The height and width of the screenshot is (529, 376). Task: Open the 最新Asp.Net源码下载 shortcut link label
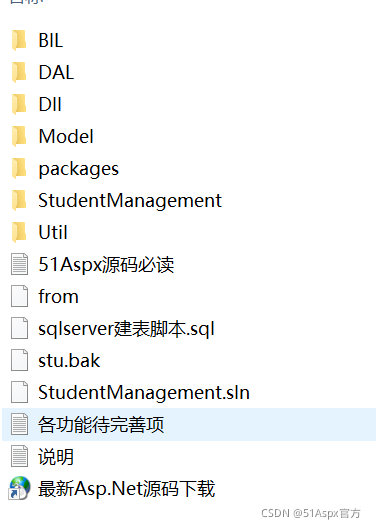coord(126,489)
